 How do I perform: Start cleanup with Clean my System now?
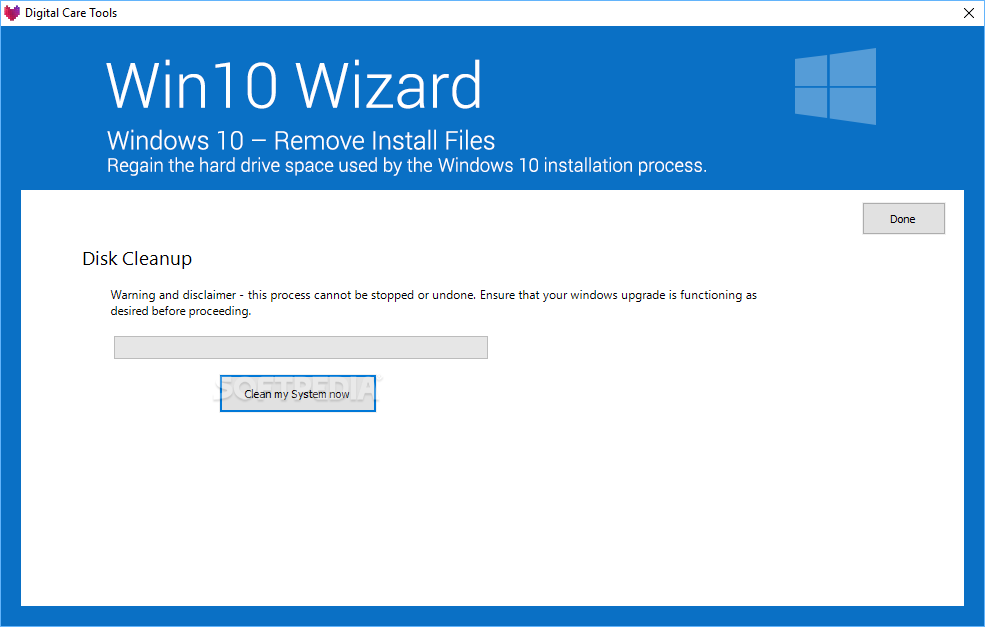click(298, 394)
